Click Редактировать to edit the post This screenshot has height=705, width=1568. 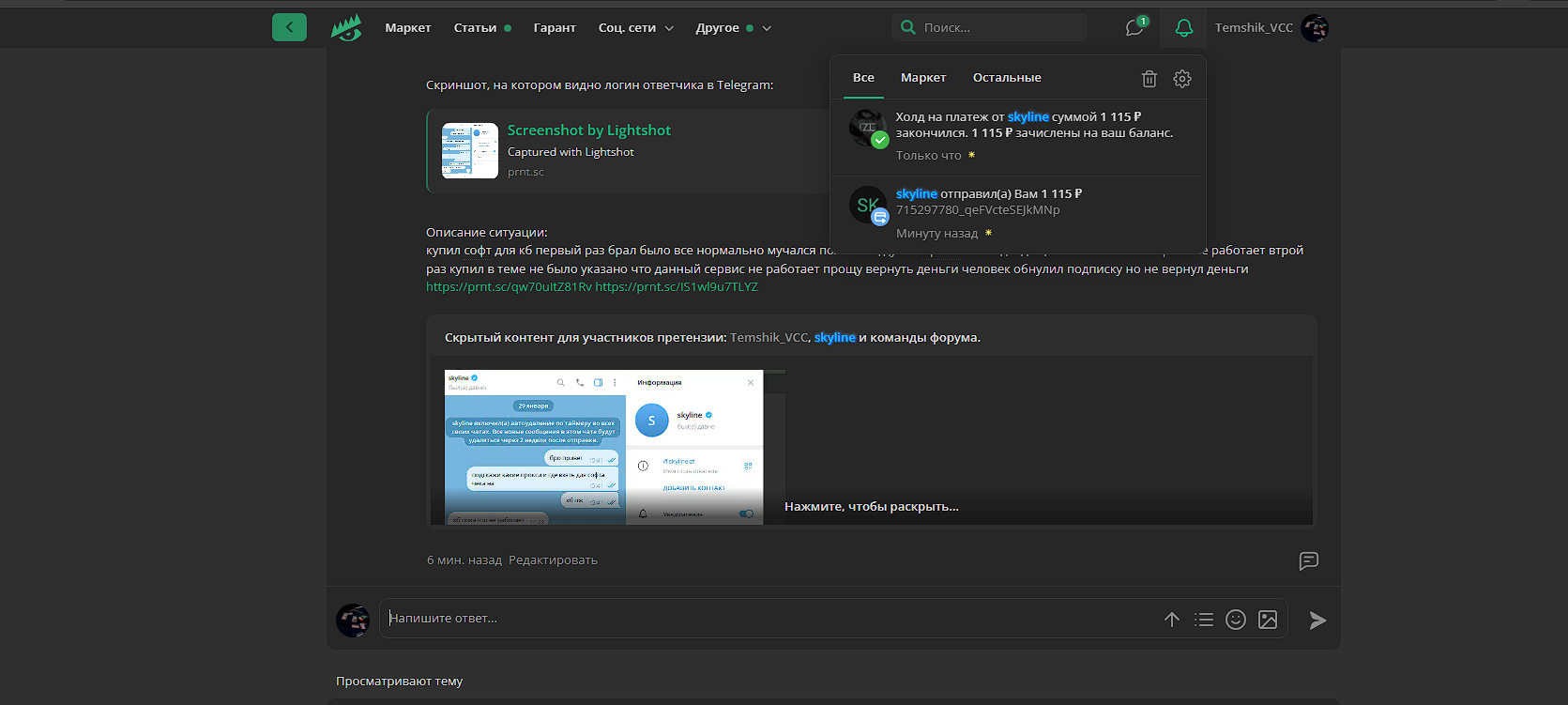coord(553,560)
